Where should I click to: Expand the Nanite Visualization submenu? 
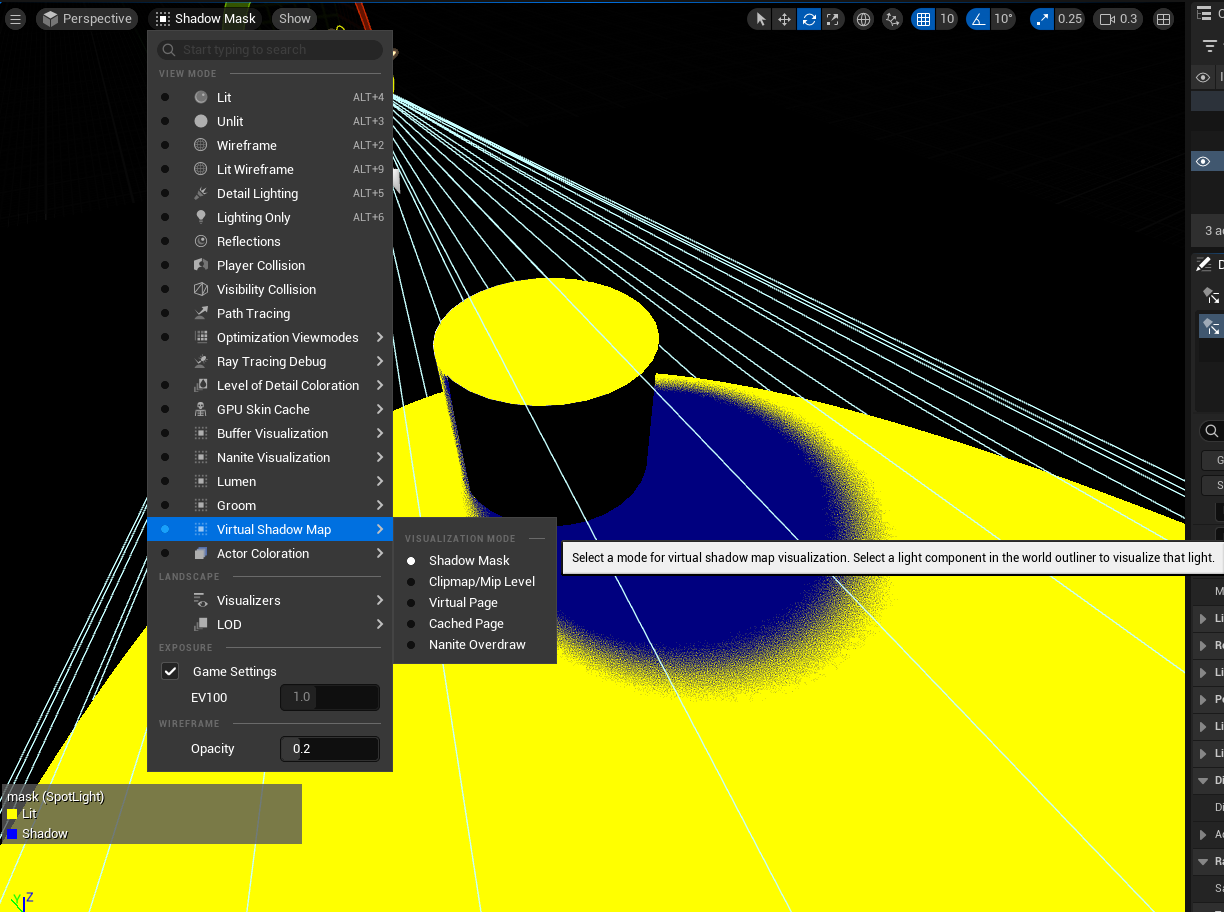tap(273, 458)
